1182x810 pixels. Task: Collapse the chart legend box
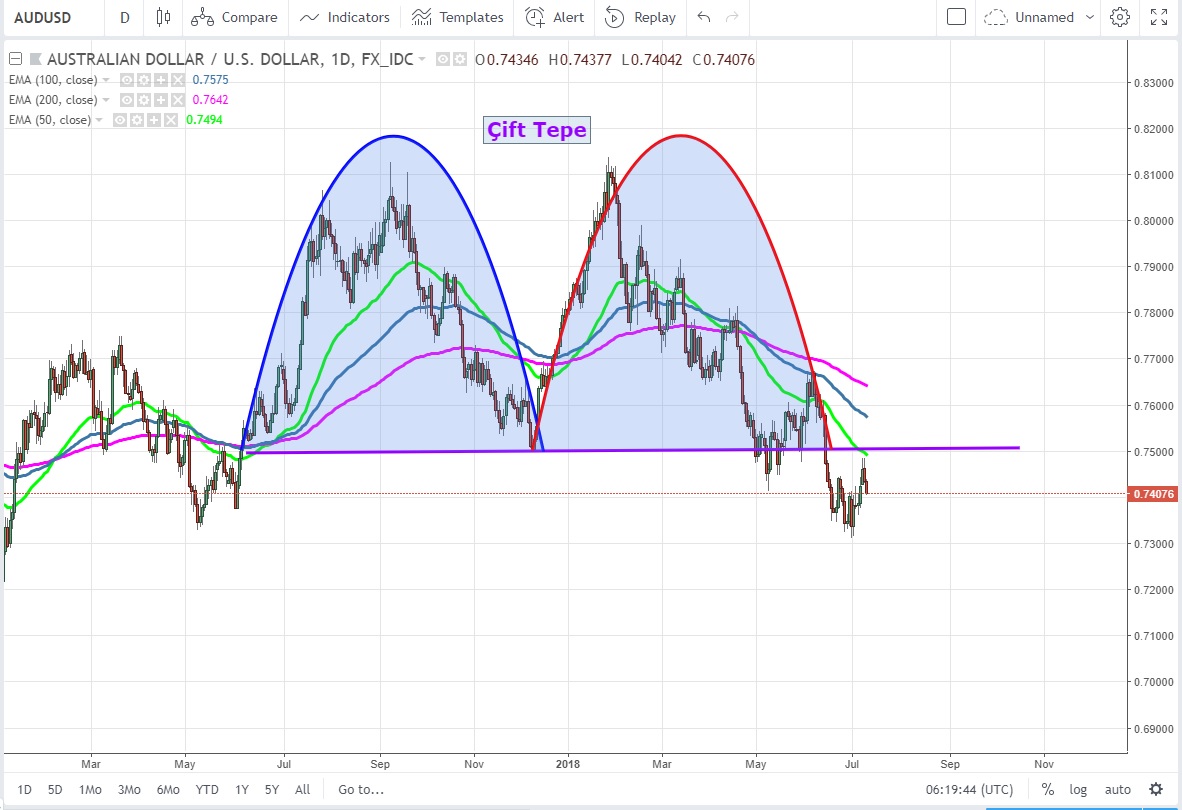point(15,59)
